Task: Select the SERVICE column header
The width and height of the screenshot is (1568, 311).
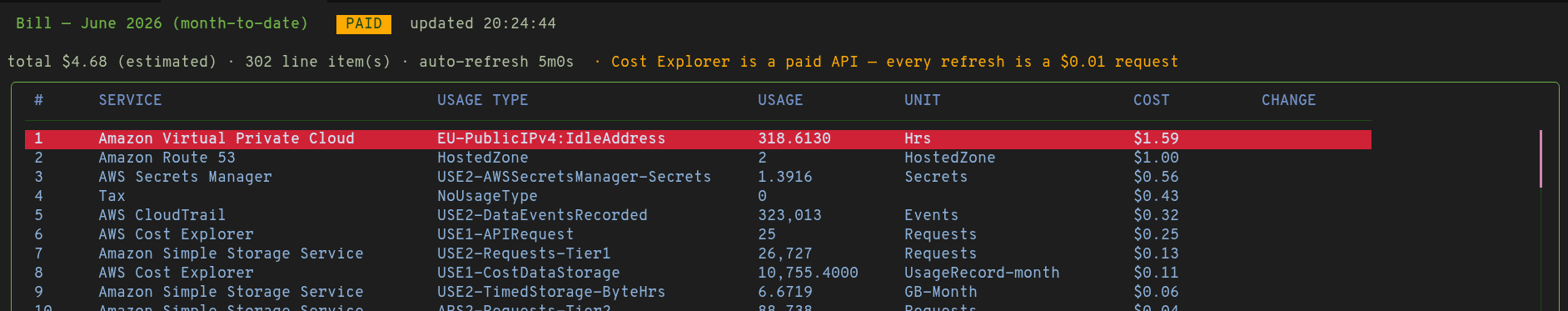Action: point(130,100)
